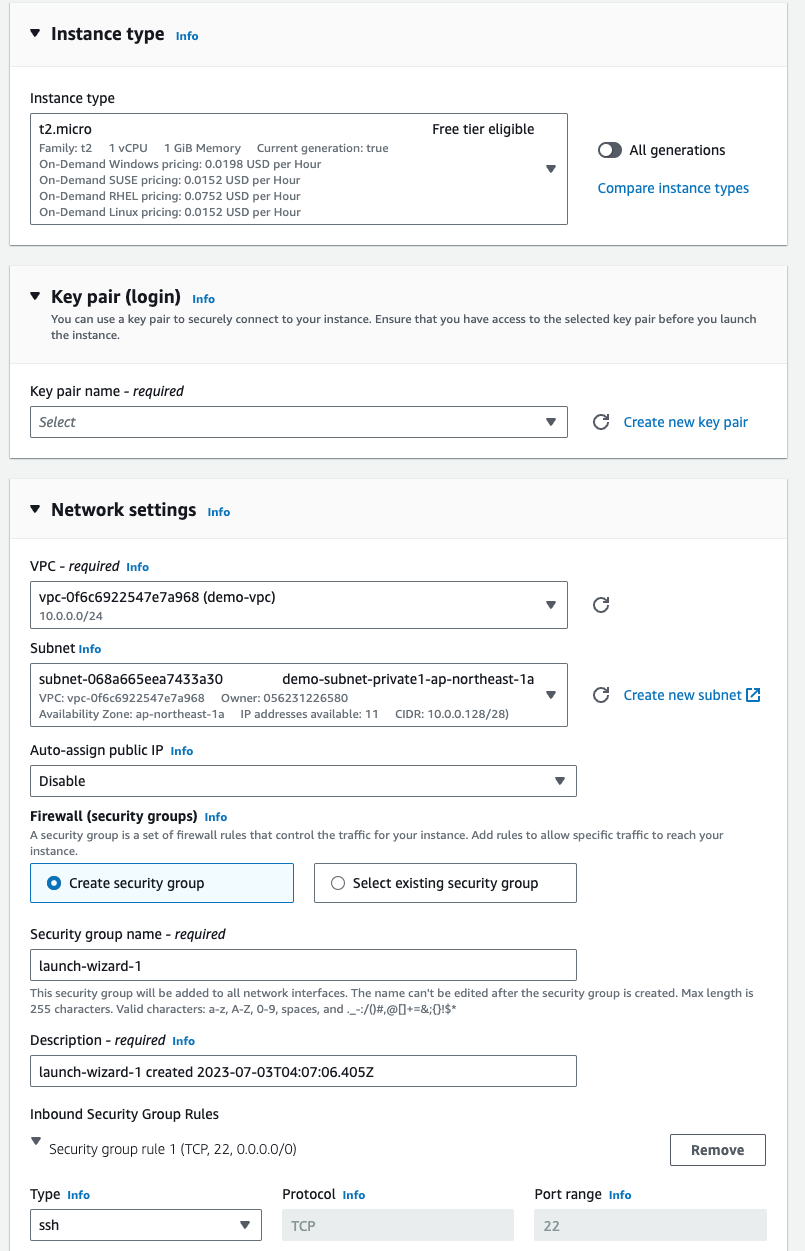Collapse the Network settings section
Image resolution: width=805 pixels, height=1251 pixels.
pos(36,510)
